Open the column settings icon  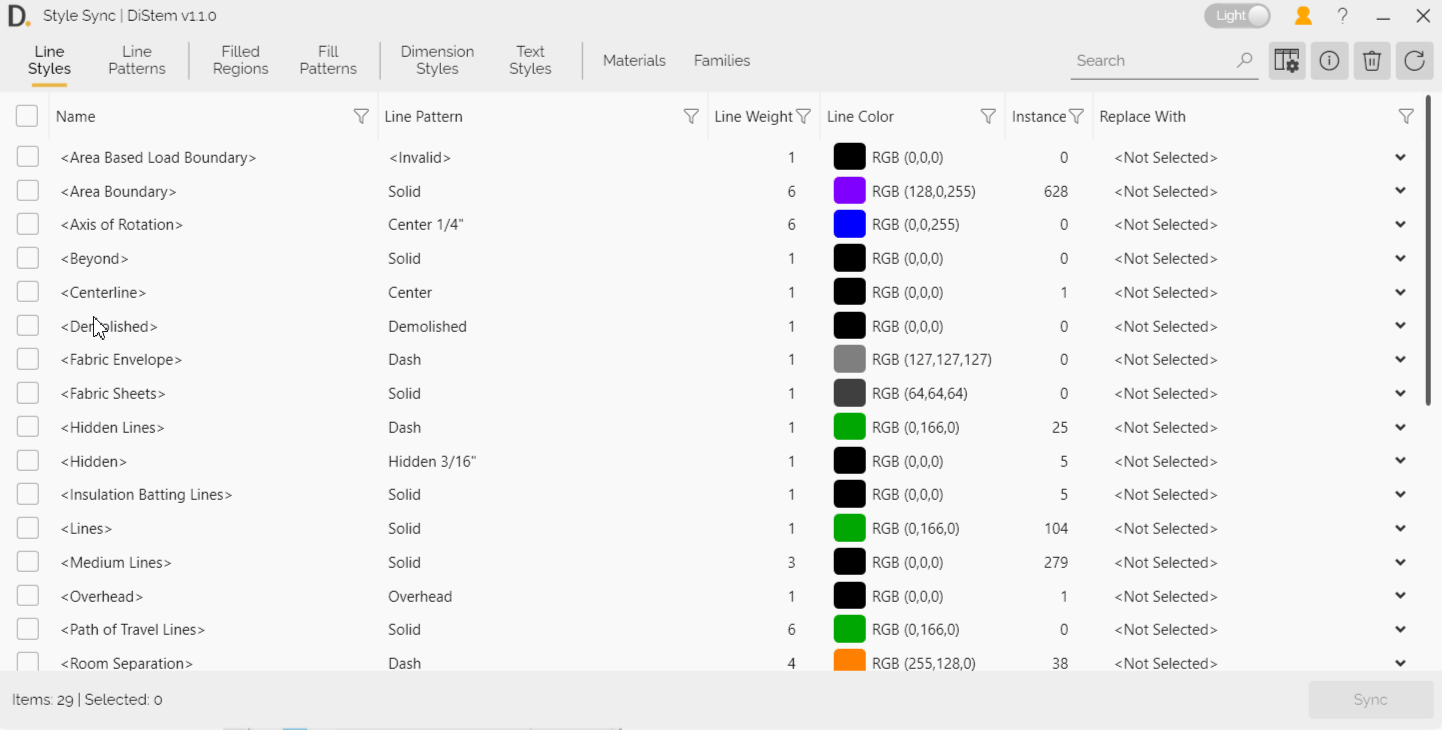click(1287, 61)
